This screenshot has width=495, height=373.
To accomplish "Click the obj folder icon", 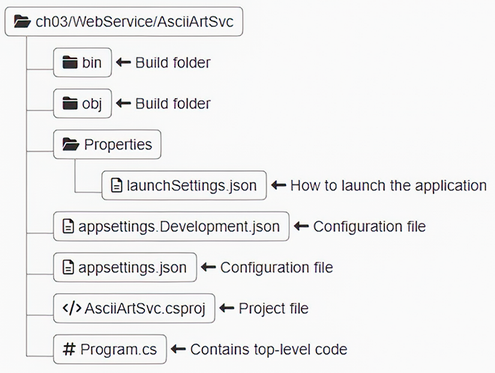I will (70, 103).
